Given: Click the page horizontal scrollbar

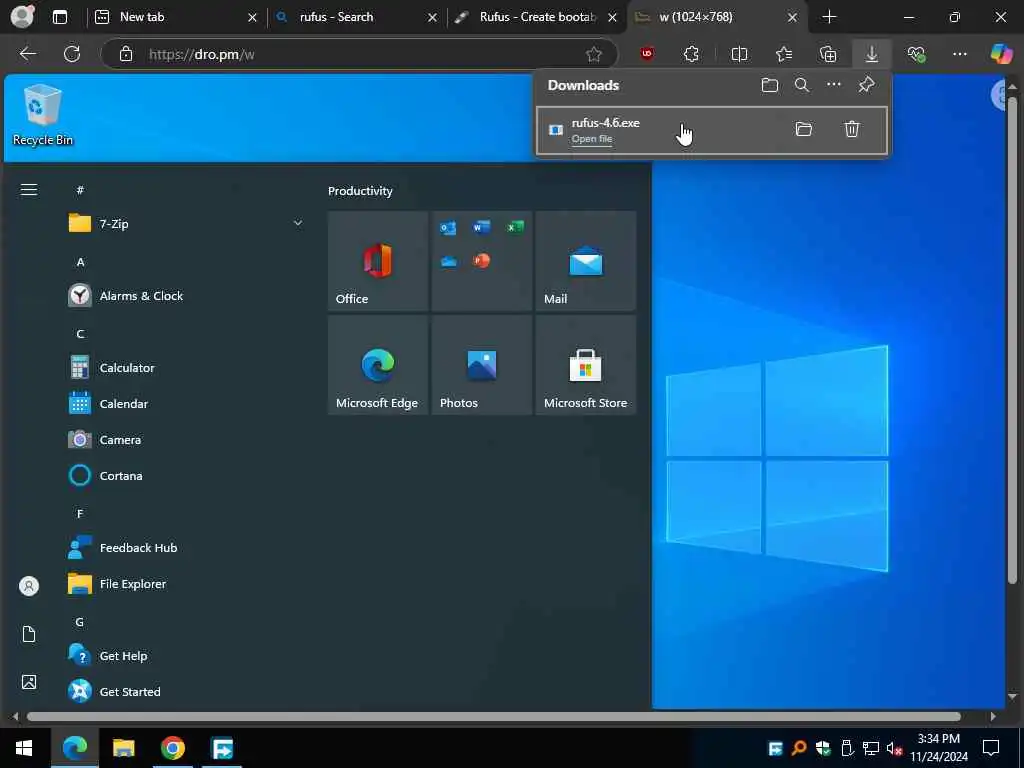Looking at the screenshot, I should [x=494, y=716].
